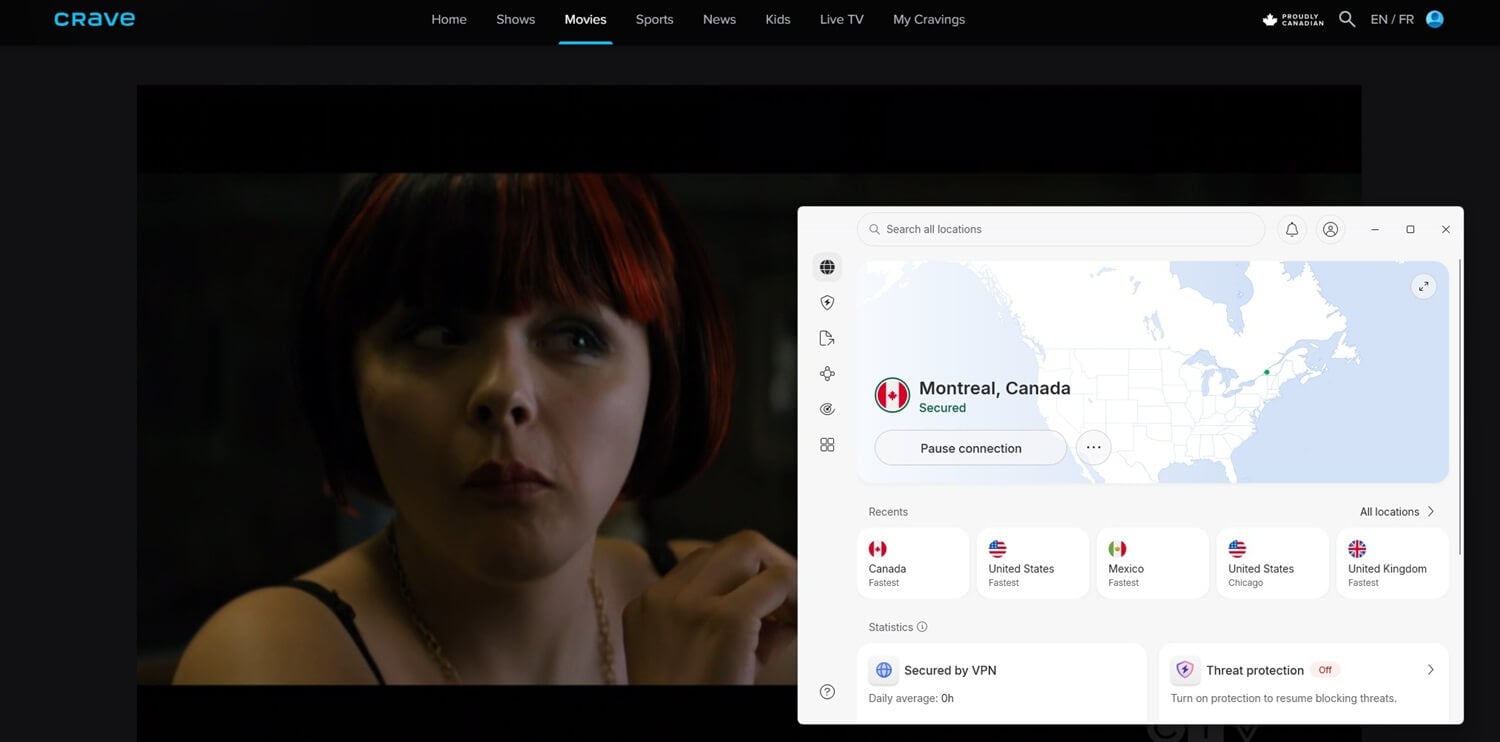Go to the Crave Home tab
Viewport: 1500px width, 742px height.
pos(449,19)
